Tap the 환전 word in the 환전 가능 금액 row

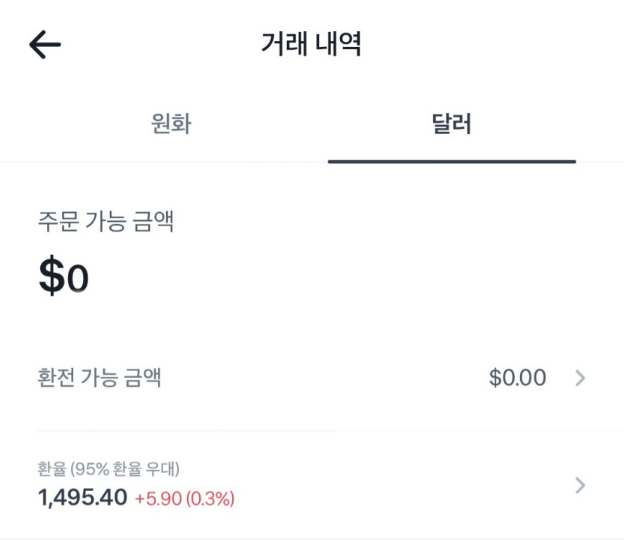point(58,378)
